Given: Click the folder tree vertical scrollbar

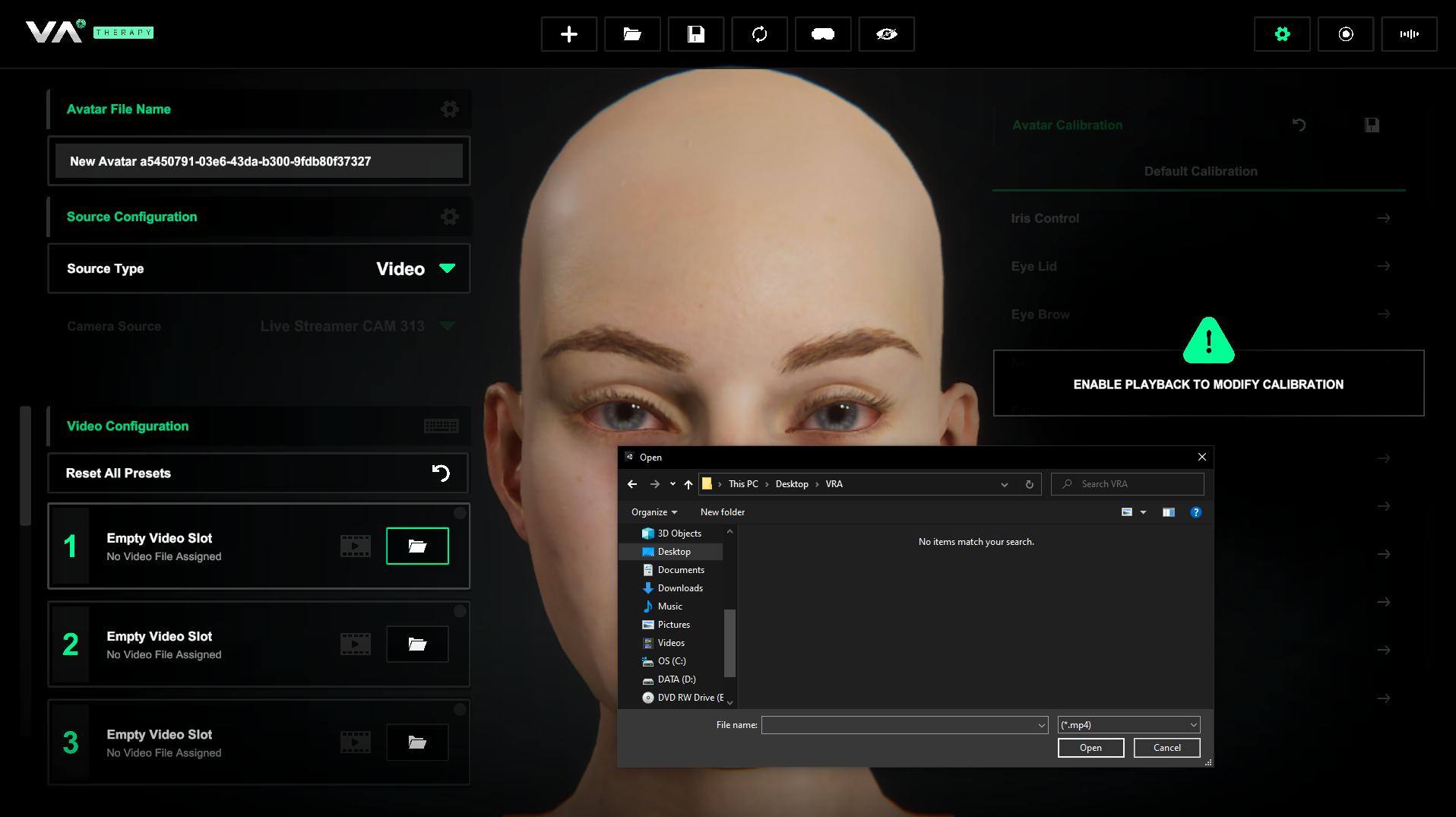Looking at the screenshot, I should coord(730,642).
